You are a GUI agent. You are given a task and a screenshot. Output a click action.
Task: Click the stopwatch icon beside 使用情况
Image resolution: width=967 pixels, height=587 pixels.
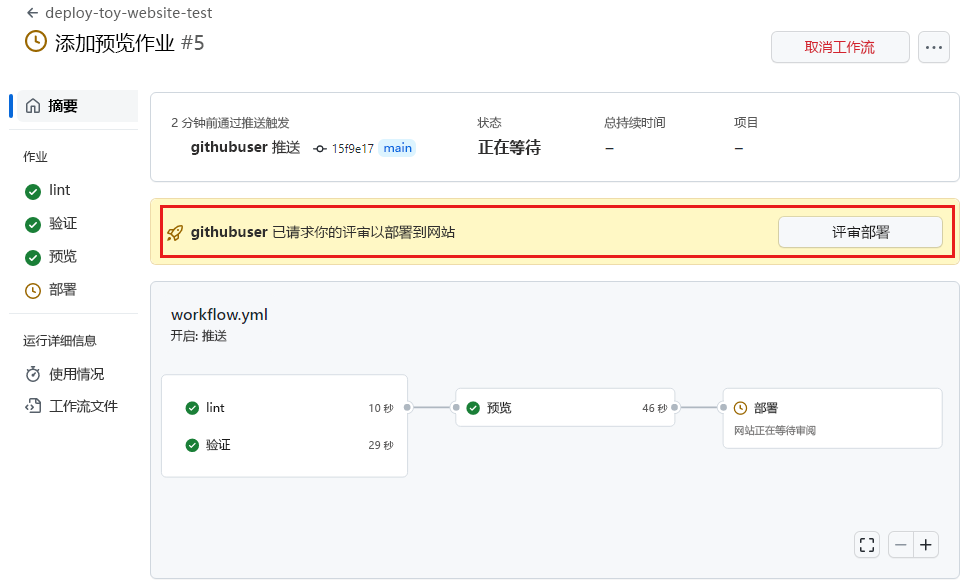click(33, 374)
